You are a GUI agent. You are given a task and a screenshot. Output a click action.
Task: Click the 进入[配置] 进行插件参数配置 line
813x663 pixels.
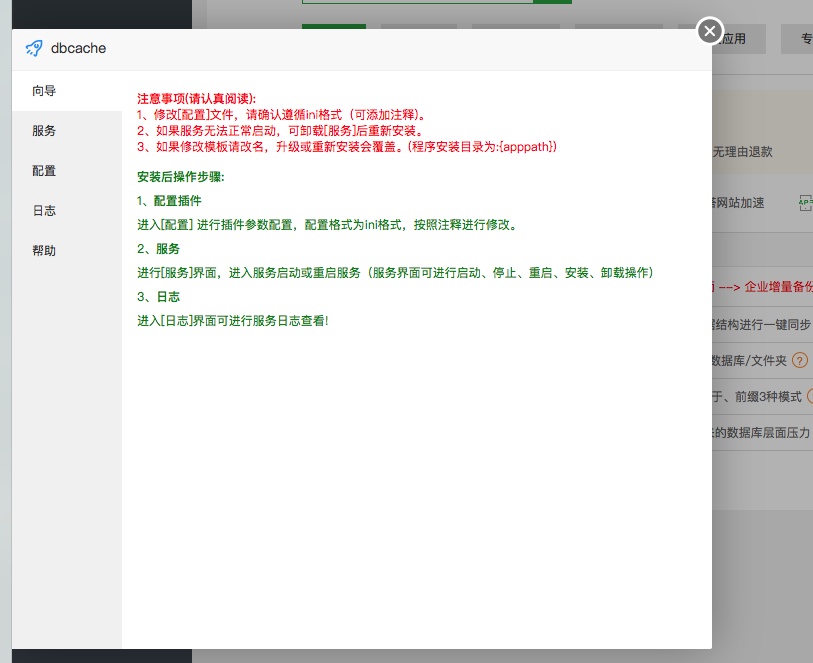(x=327, y=224)
